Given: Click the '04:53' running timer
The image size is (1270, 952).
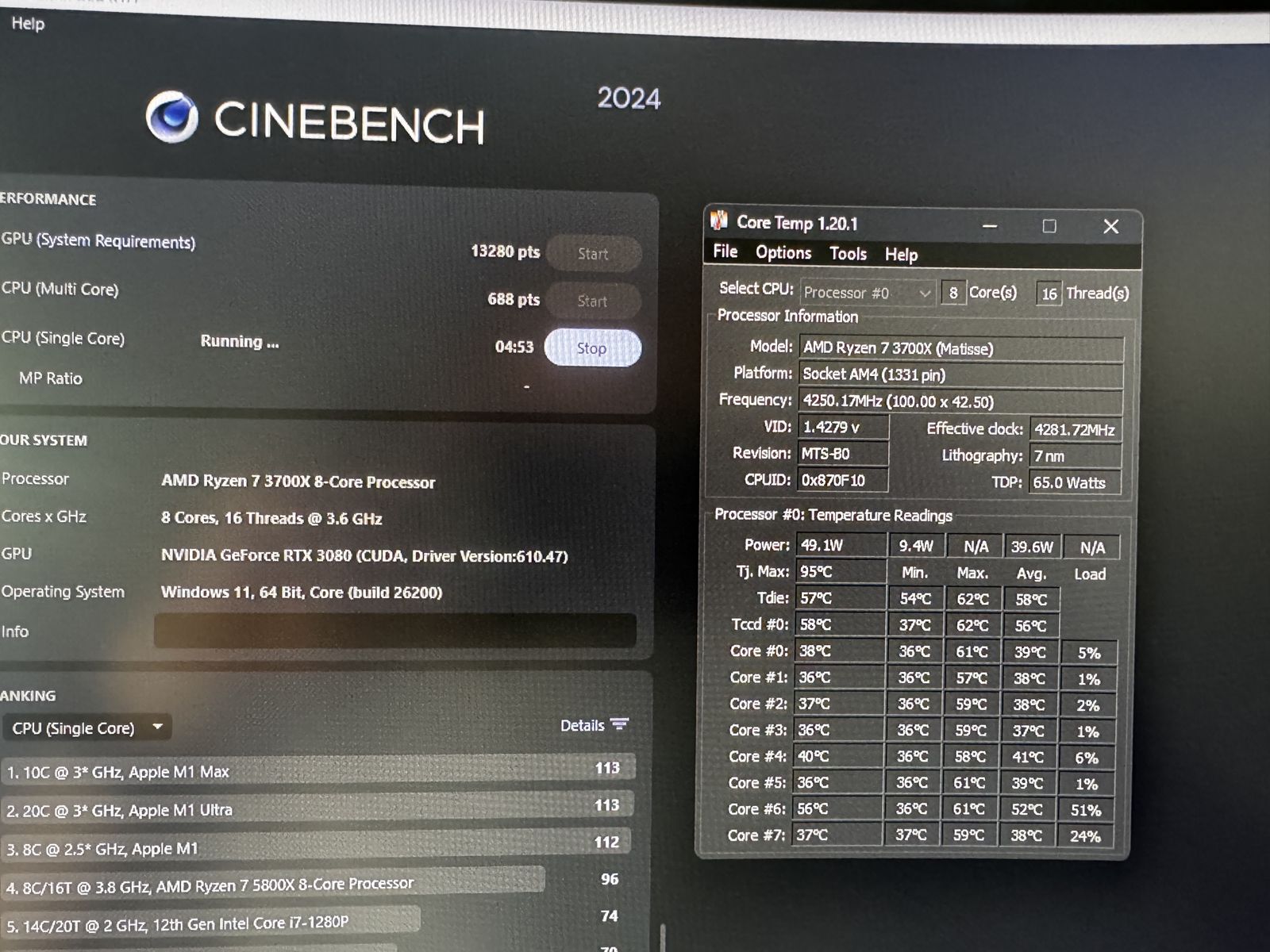Looking at the screenshot, I should pos(514,347).
